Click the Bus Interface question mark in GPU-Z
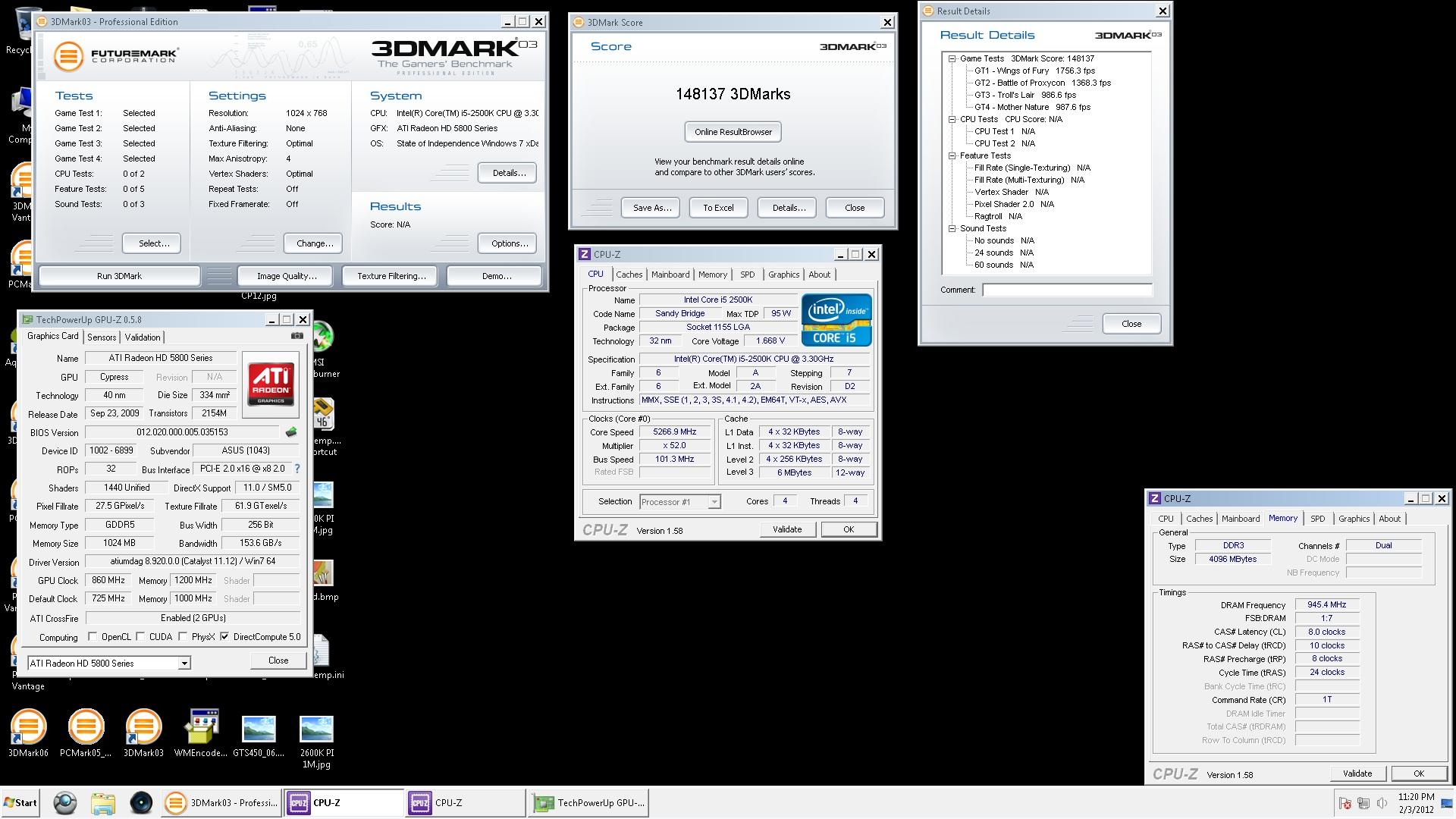This screenshot has width=1456, height=819. 297,469
